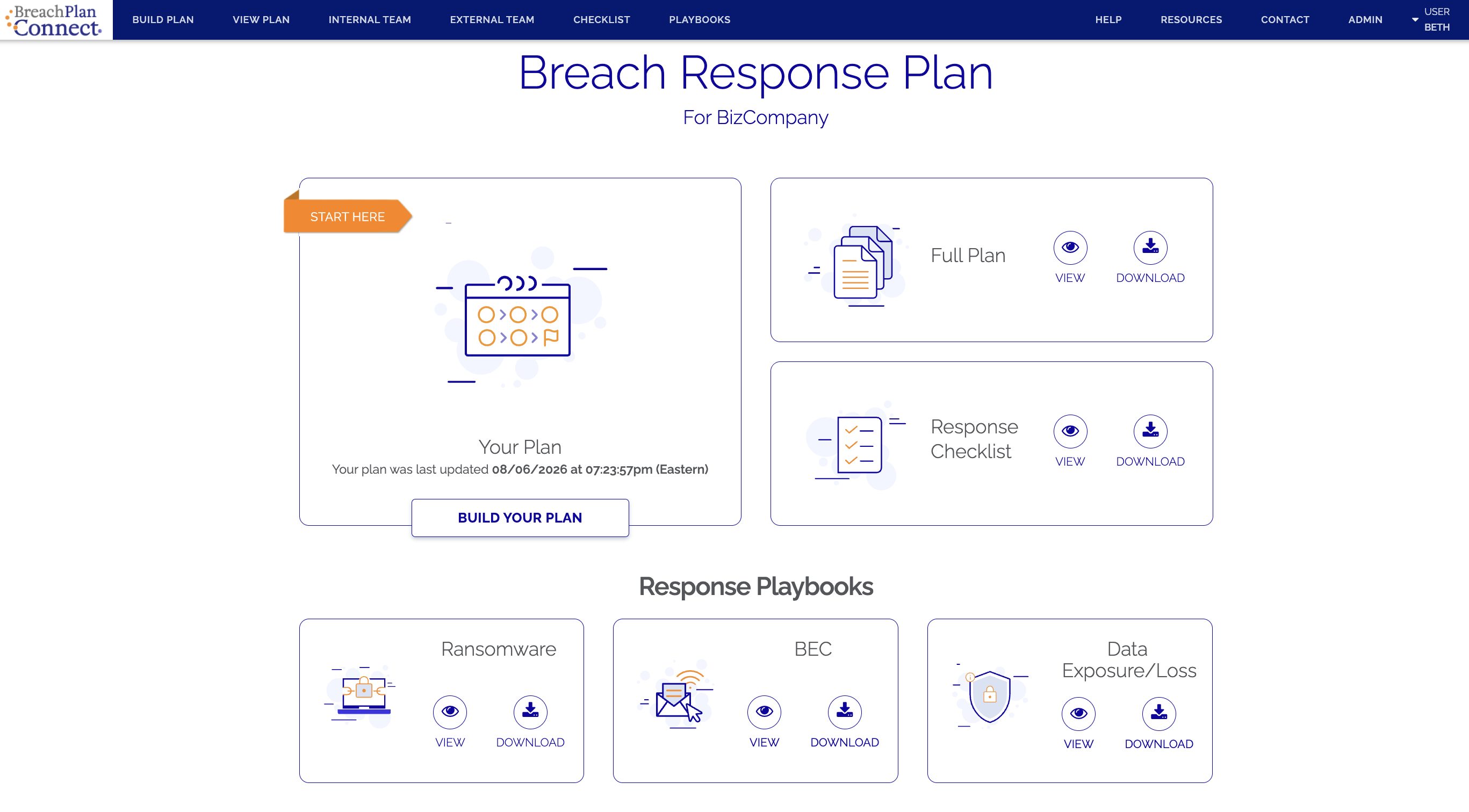Viewport: 1469px width, 812px height.
Task: Click the BEC email illustration
Action: pos(676,695)
